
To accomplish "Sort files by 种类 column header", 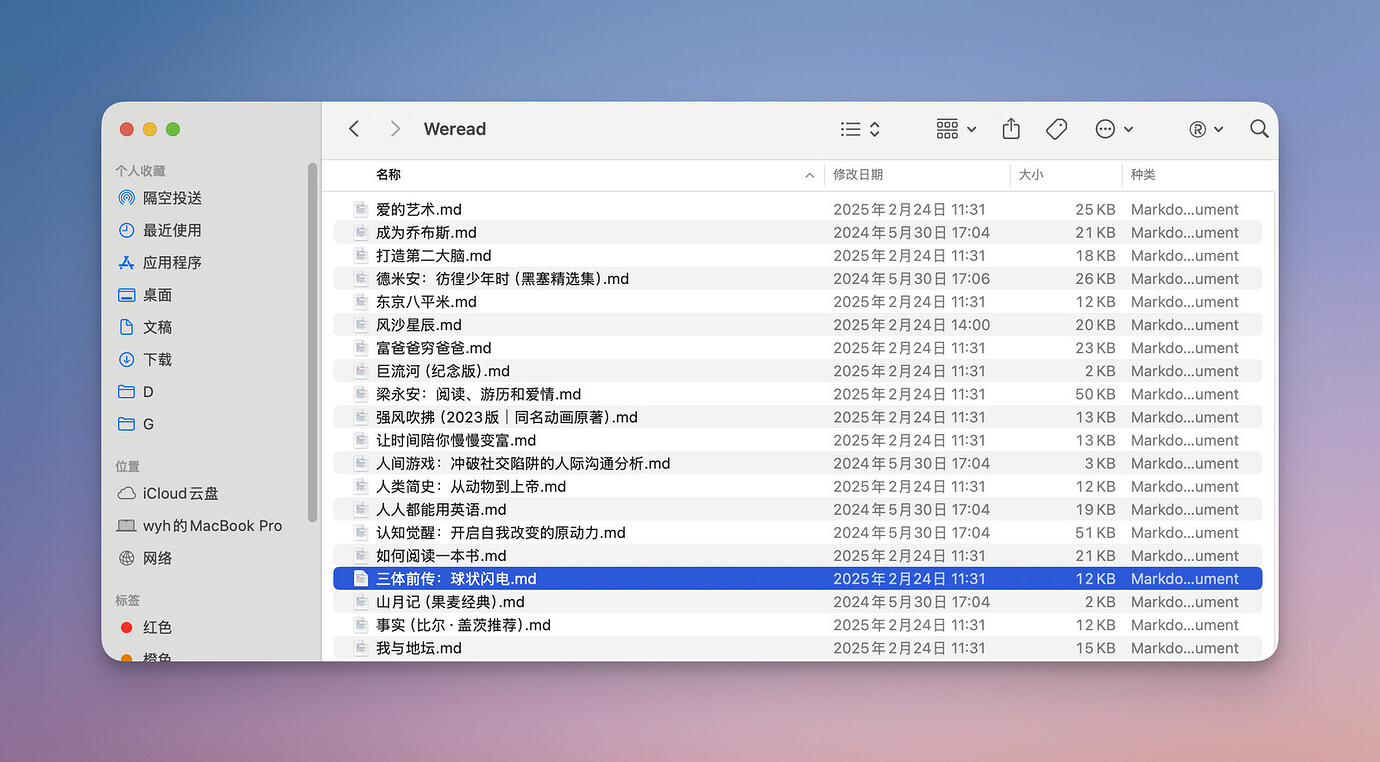I will [1143, 175].
